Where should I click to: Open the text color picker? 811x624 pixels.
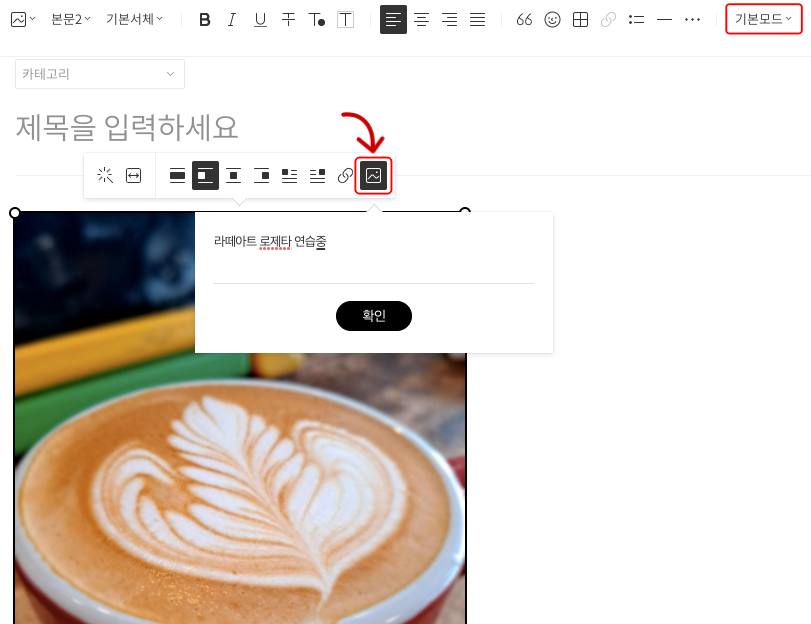coord(316,18)
